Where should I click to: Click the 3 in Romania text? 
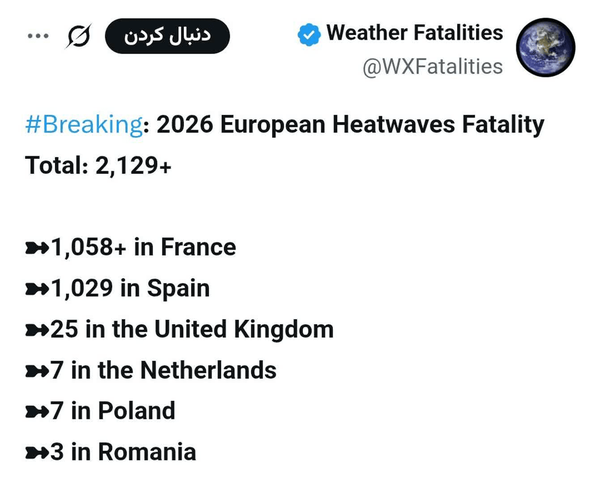click(123, 452)
